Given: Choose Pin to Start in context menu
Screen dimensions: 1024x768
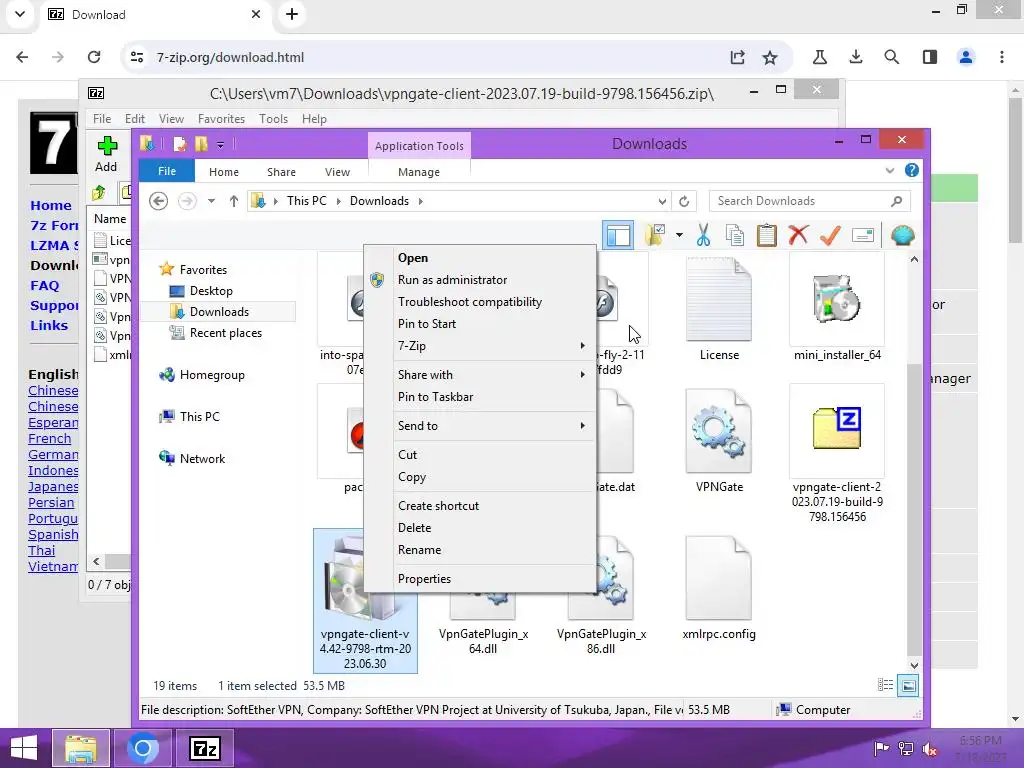Looking at the screenshot, I should coord(480,324).
